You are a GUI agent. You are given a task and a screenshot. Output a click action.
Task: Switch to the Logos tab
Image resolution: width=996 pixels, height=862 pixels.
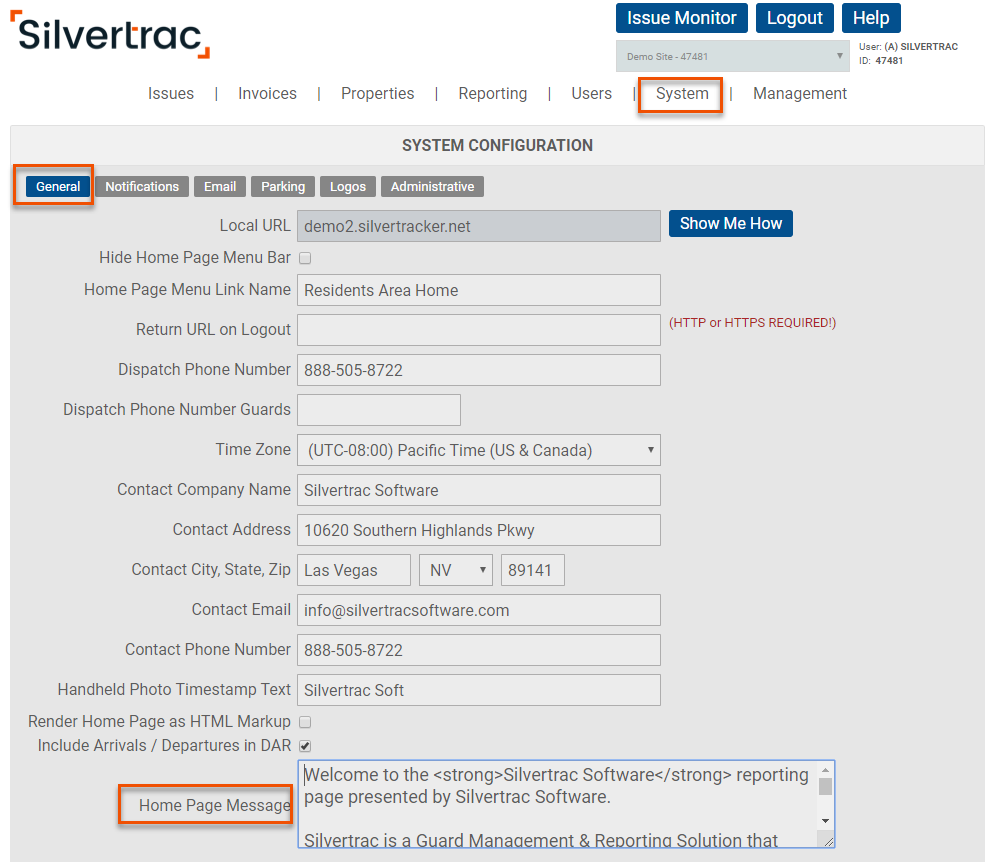coord(347,186)
